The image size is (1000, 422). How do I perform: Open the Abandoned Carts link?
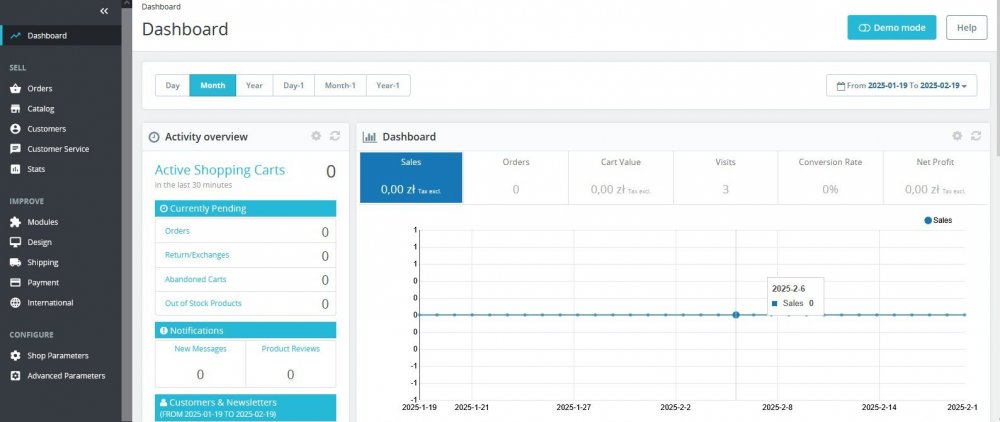195,279
